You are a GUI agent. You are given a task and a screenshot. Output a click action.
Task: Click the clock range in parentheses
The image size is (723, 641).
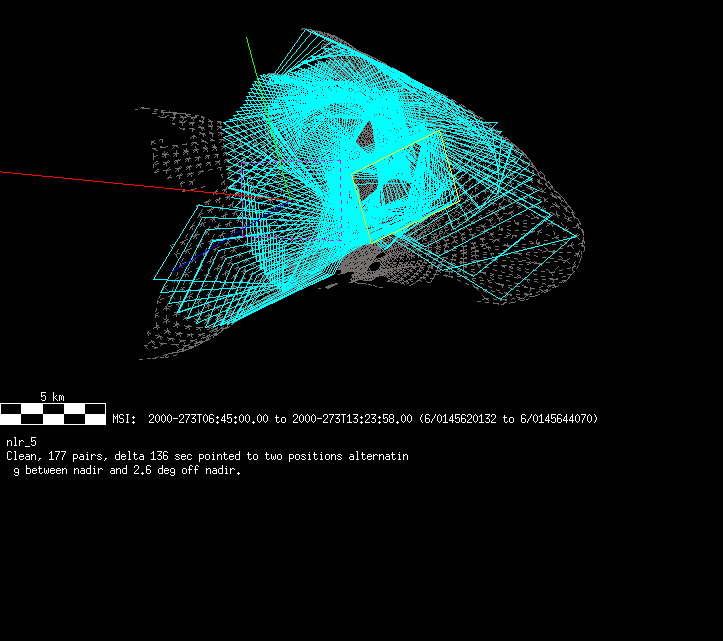[x=509, y=419]
